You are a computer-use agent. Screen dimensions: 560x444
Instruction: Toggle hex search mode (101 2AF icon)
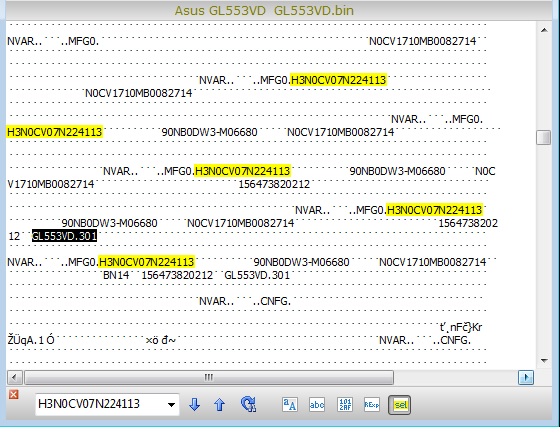345,404
